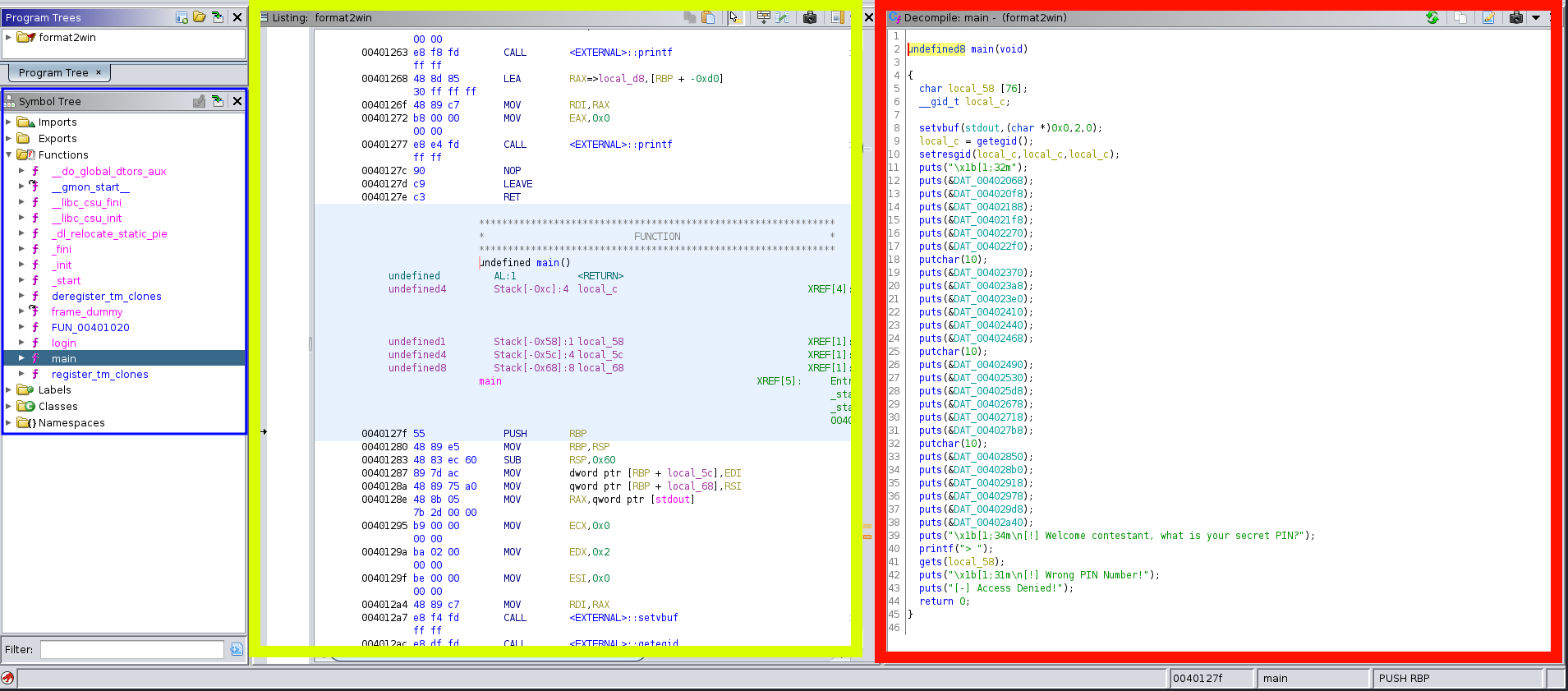Select the format2win tree item
Viewport: 1568px width, 691px height.
pyautogui.click(x=67, y=37)
